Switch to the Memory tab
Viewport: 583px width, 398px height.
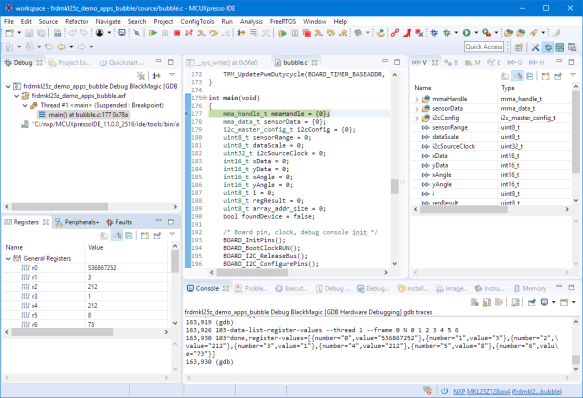tap(530, 288)
